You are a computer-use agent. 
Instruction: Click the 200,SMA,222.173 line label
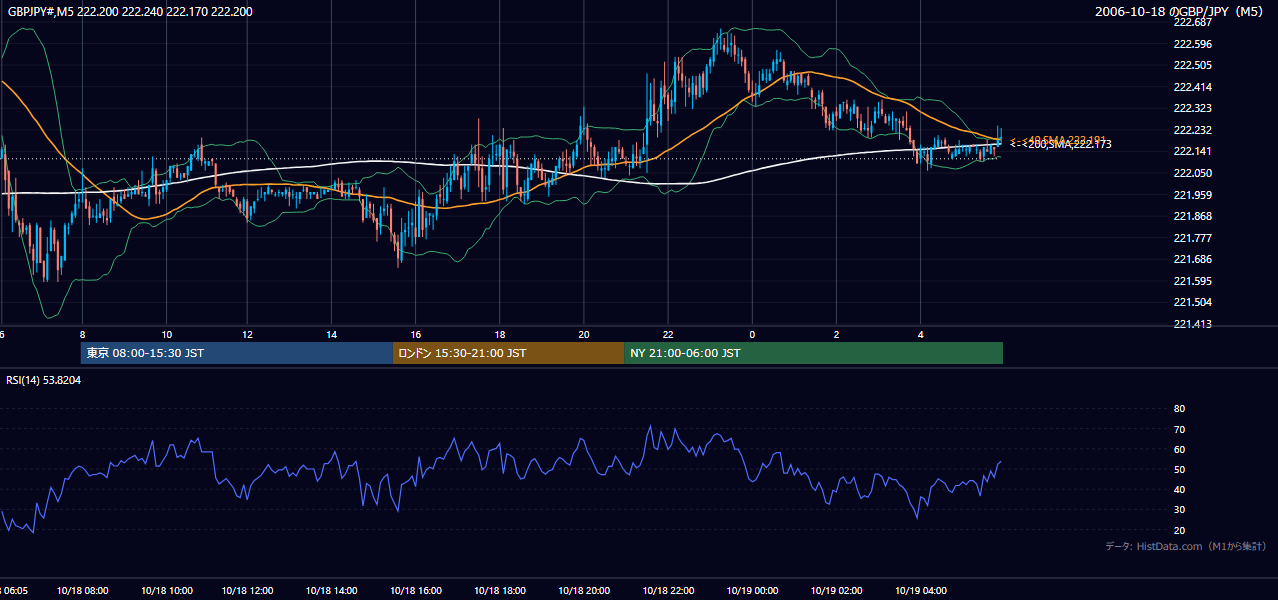coord(1069,145)
